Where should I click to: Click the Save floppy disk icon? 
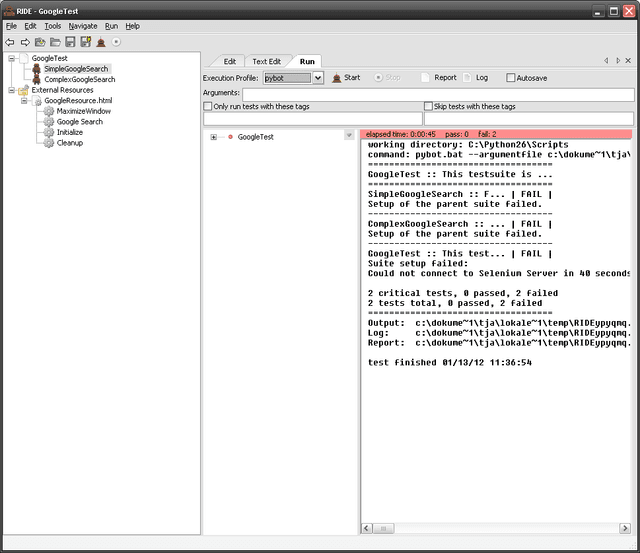coord(70,42)
